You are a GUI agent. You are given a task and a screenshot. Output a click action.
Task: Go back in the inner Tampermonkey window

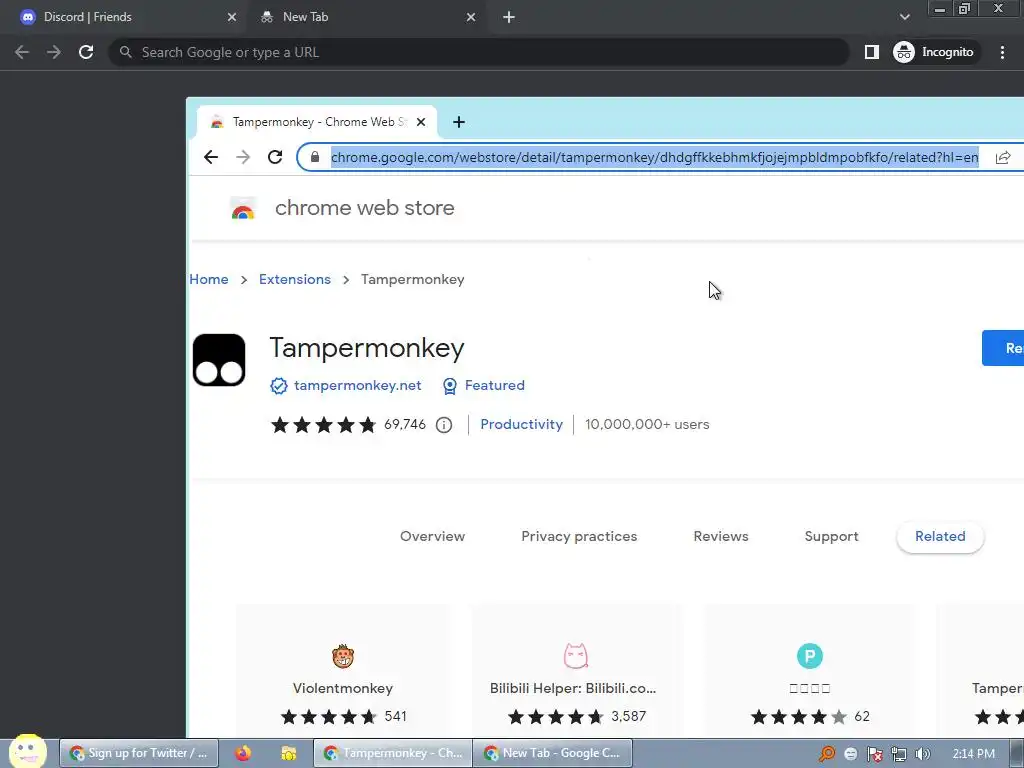click(x=211, y=157)
